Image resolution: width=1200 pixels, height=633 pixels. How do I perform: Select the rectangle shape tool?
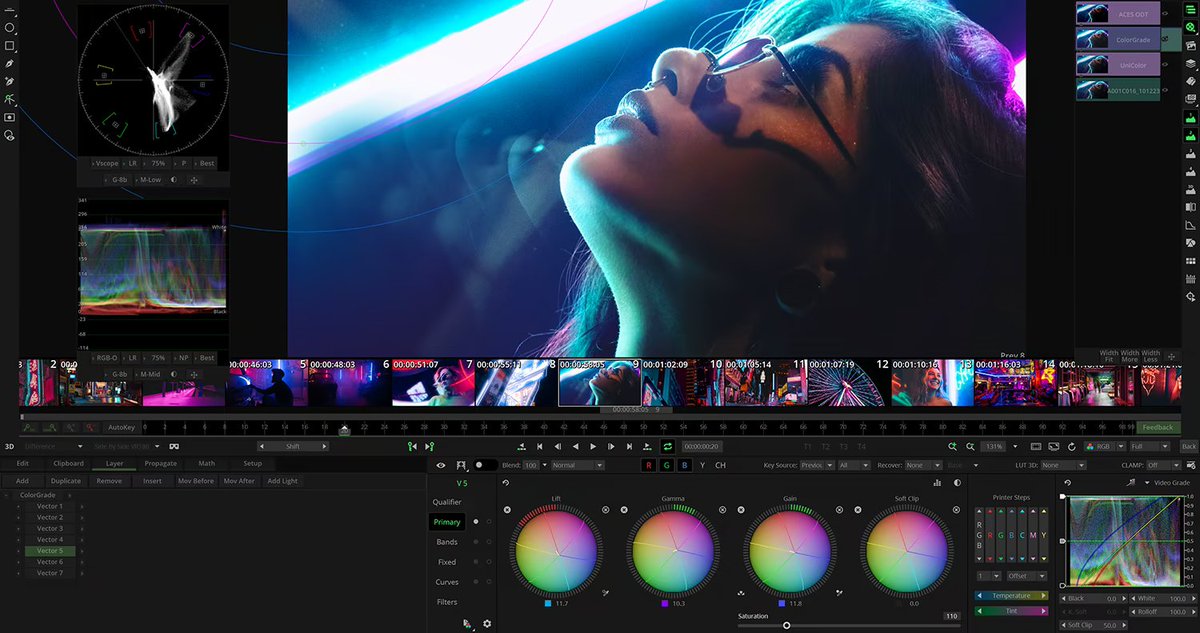coord(9,46)
